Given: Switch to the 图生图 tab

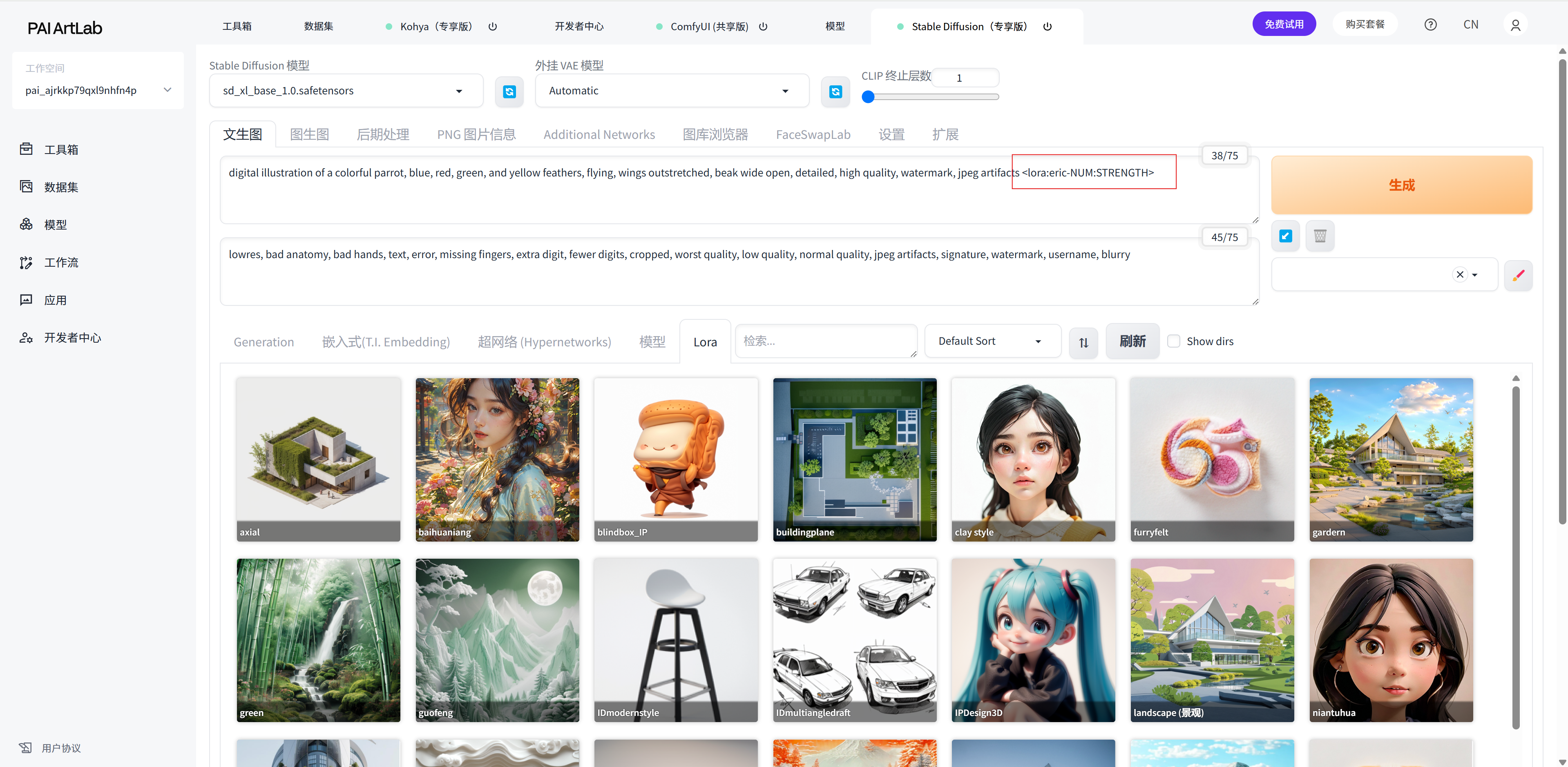Looking at the screenshot, I should click(309, 134).
